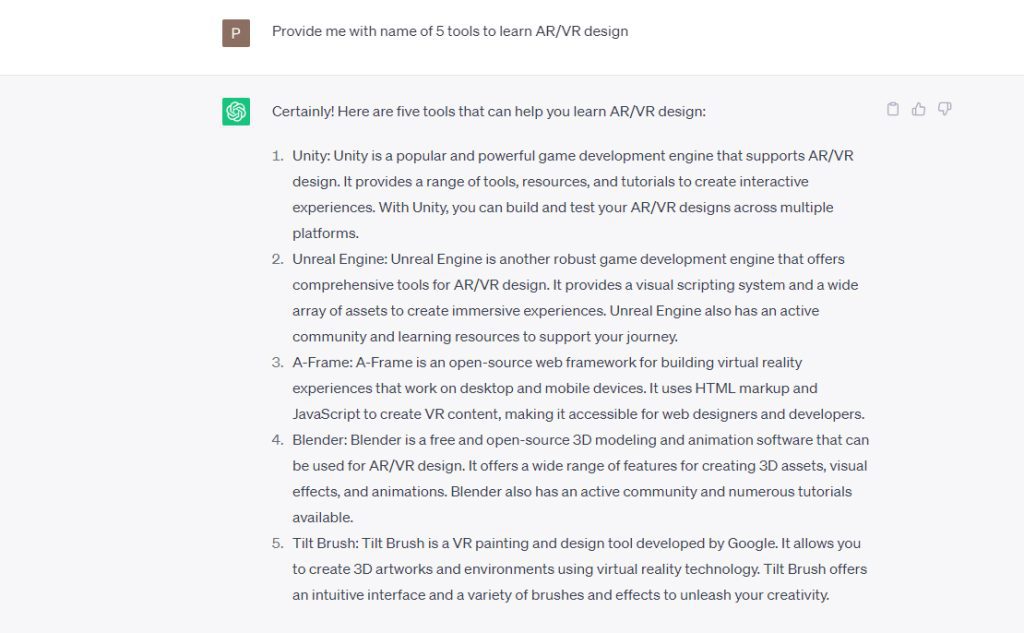The height and width of the screenshot is (633, 1024).
Task: Click the "Certainly! Here are five tools" sentence
Action: coord(488,112)
